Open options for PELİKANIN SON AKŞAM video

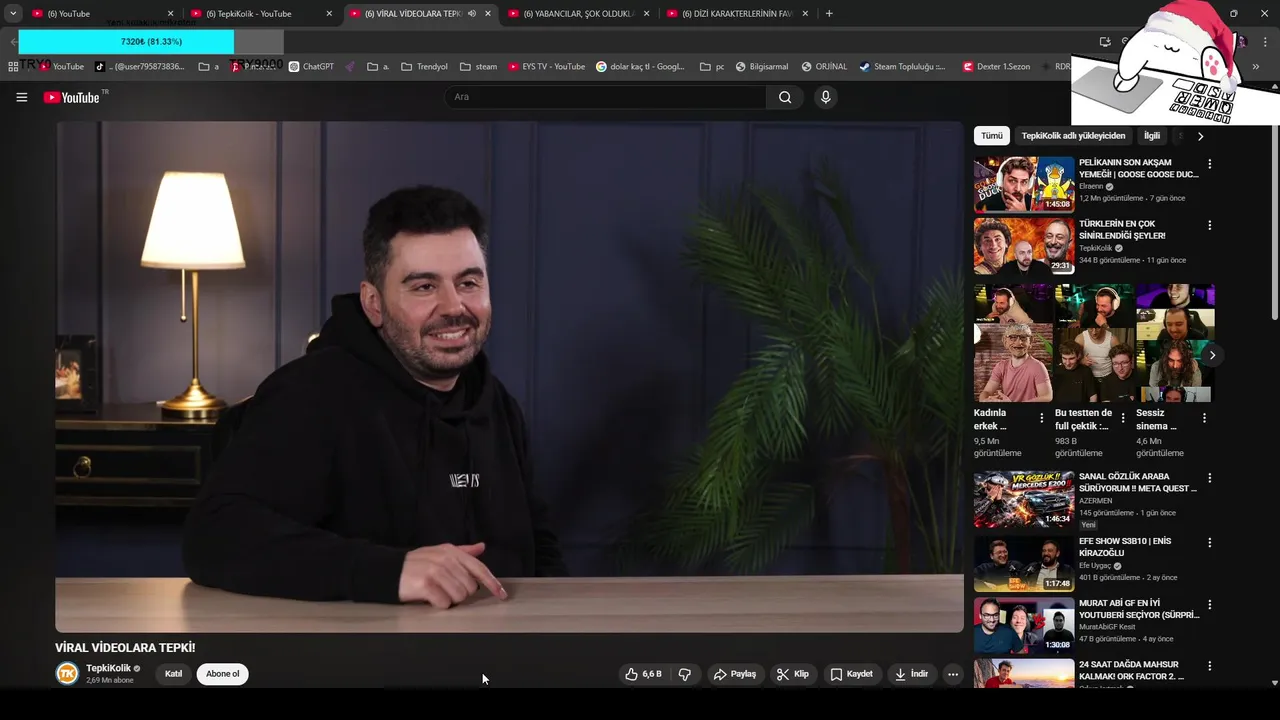coord(1209,164)
